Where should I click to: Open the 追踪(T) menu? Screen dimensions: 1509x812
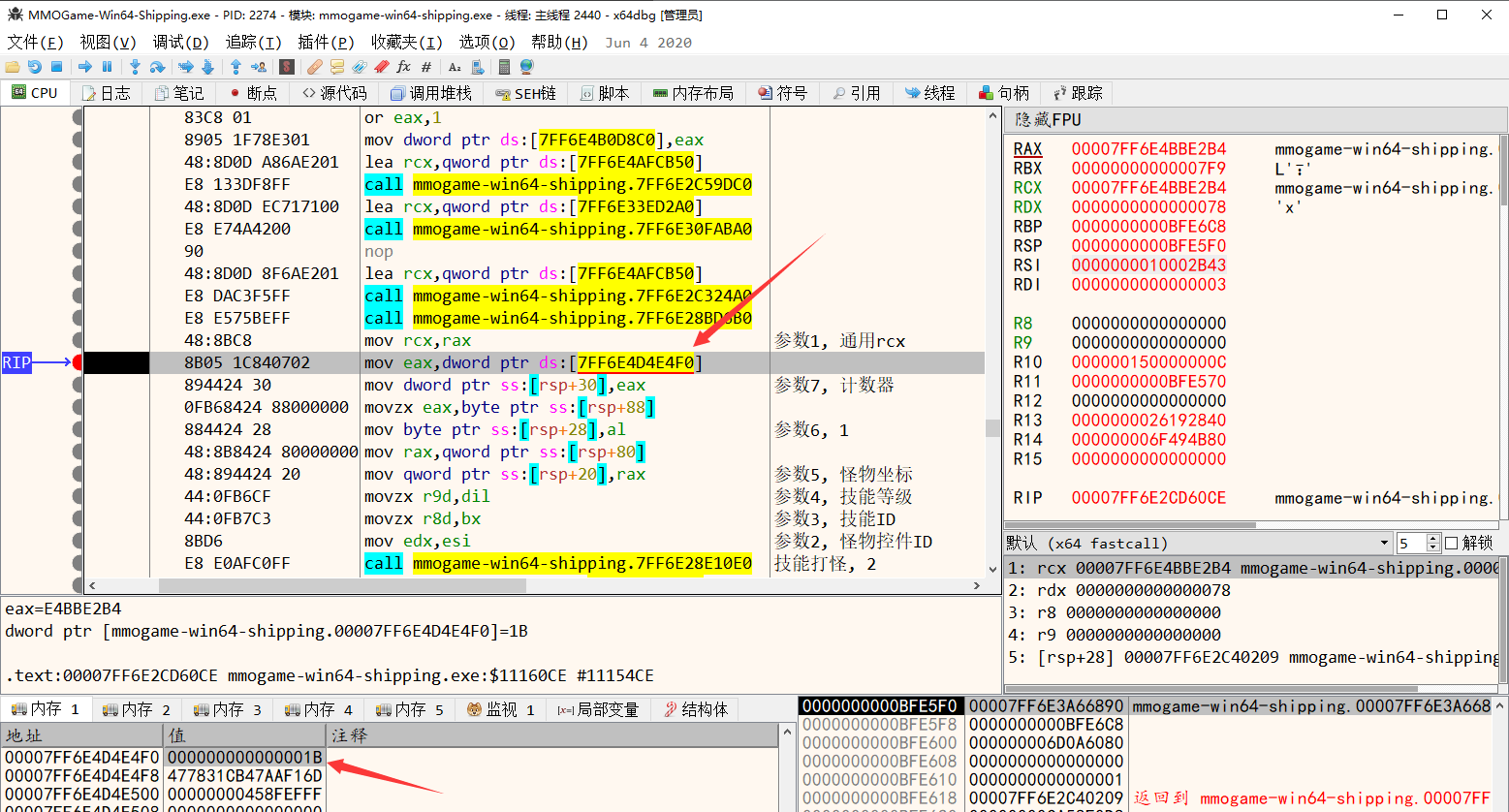point(253,42)
